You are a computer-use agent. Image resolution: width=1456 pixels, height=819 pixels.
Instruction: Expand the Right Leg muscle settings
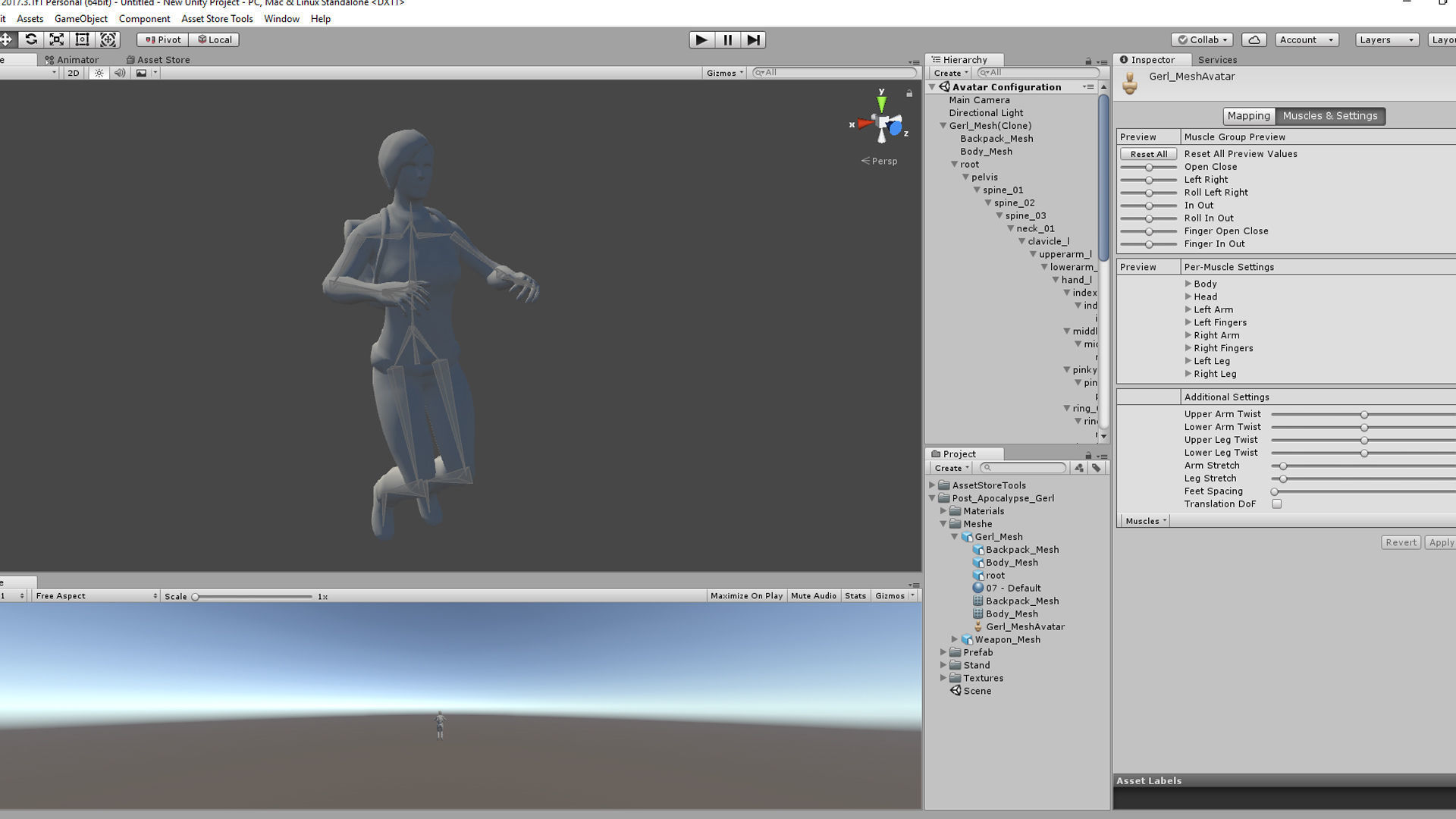[x=1188, y=374]
